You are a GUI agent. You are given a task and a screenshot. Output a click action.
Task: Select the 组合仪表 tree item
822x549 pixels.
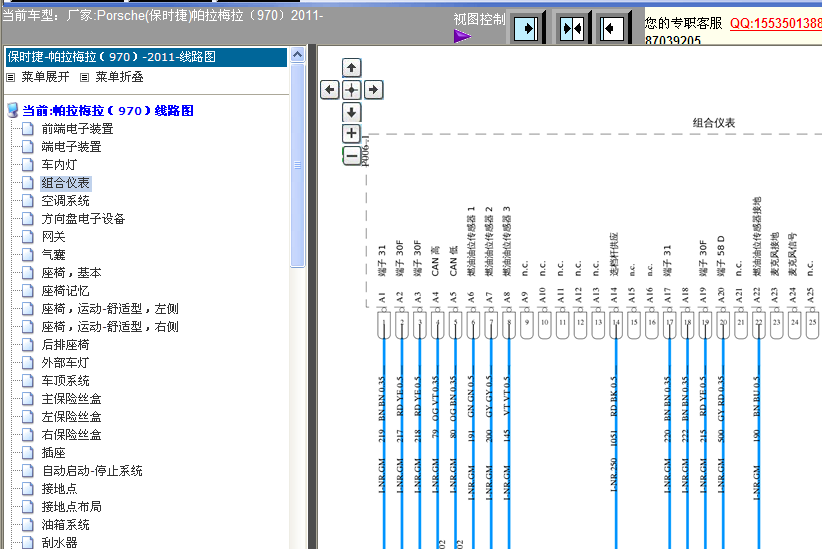coord(66,183)
